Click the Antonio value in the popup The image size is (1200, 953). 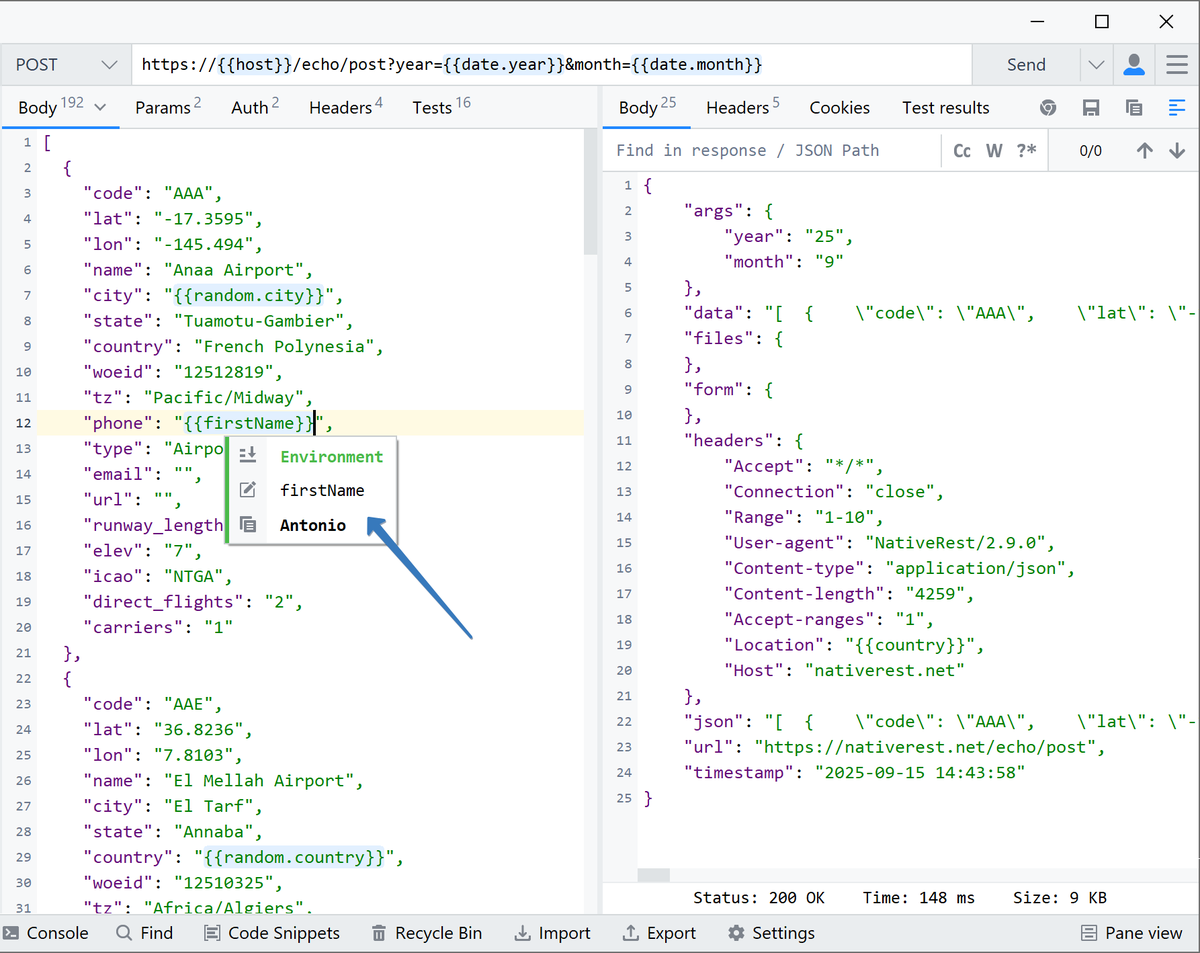tap(313, 525)
